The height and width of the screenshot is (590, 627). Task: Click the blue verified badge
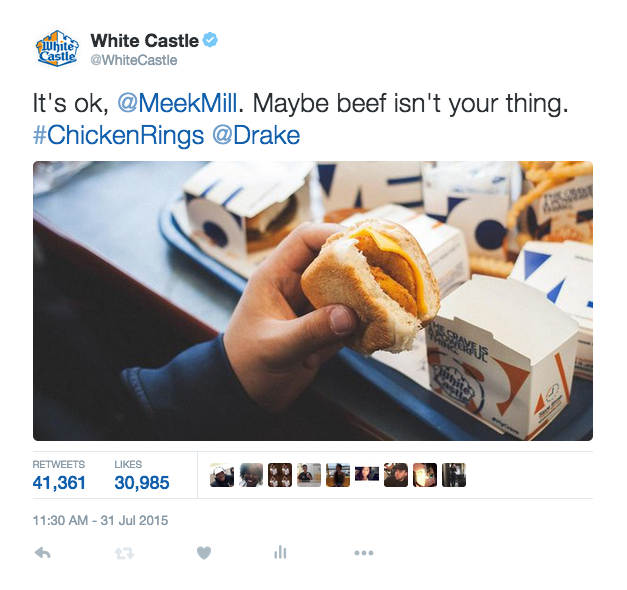[210, 40]
